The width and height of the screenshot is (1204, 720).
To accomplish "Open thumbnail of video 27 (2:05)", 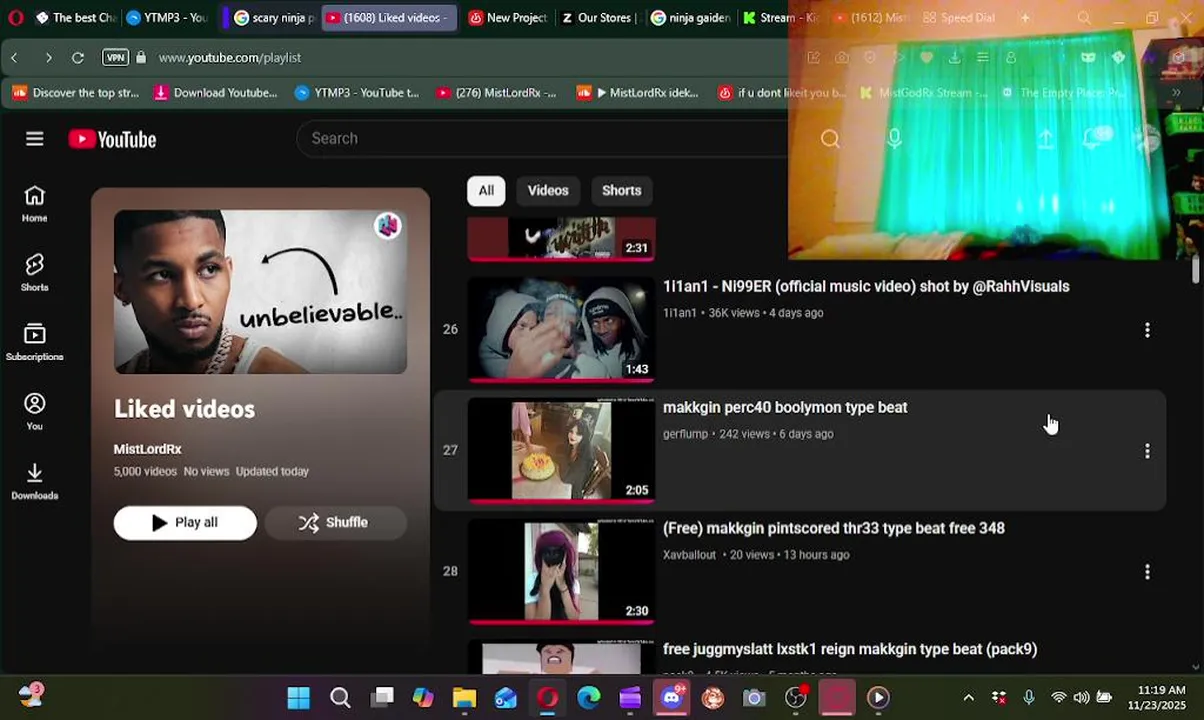I will (x=561, y=451).
